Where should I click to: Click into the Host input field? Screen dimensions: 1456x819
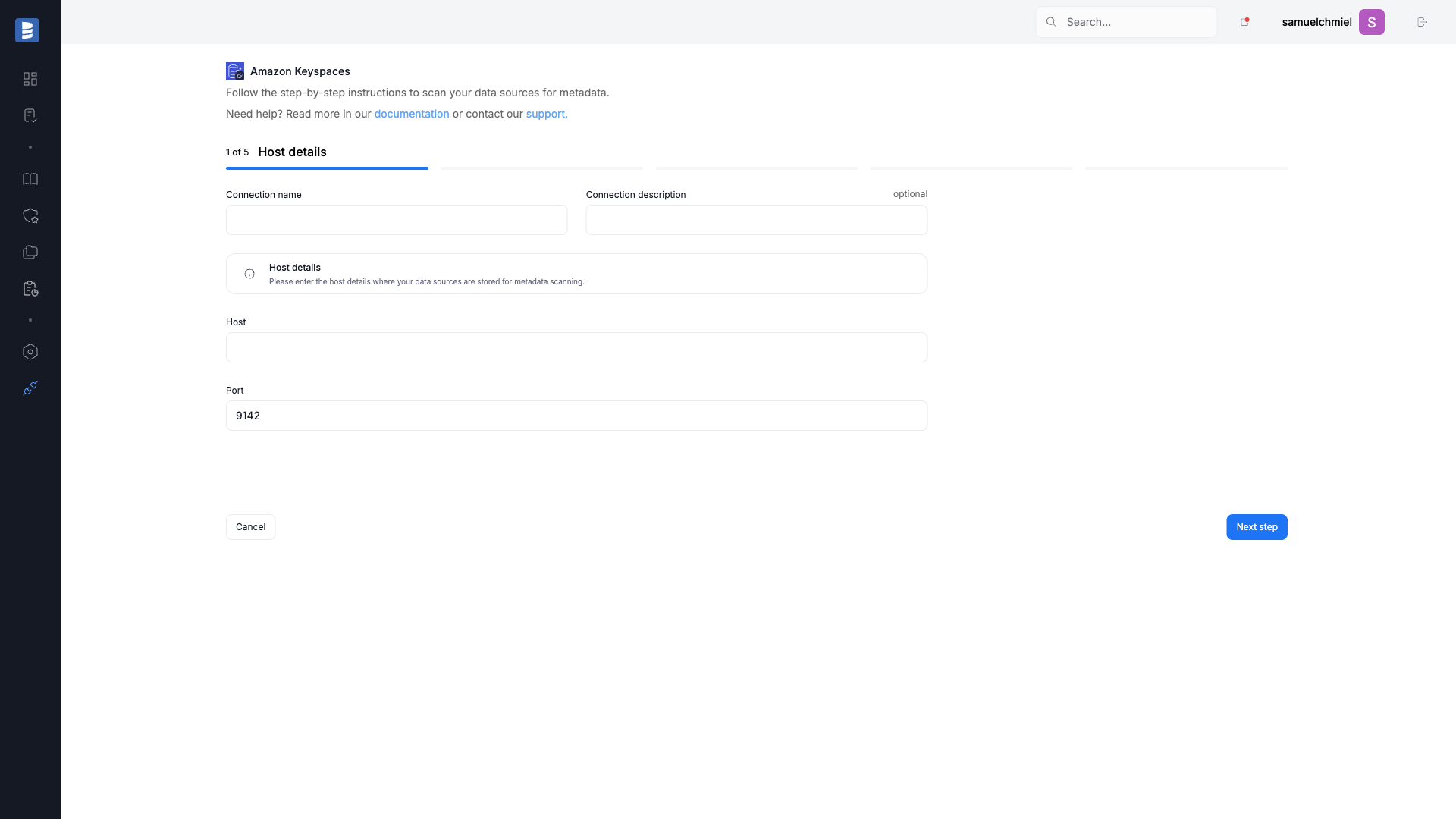[x=576, y=347]
